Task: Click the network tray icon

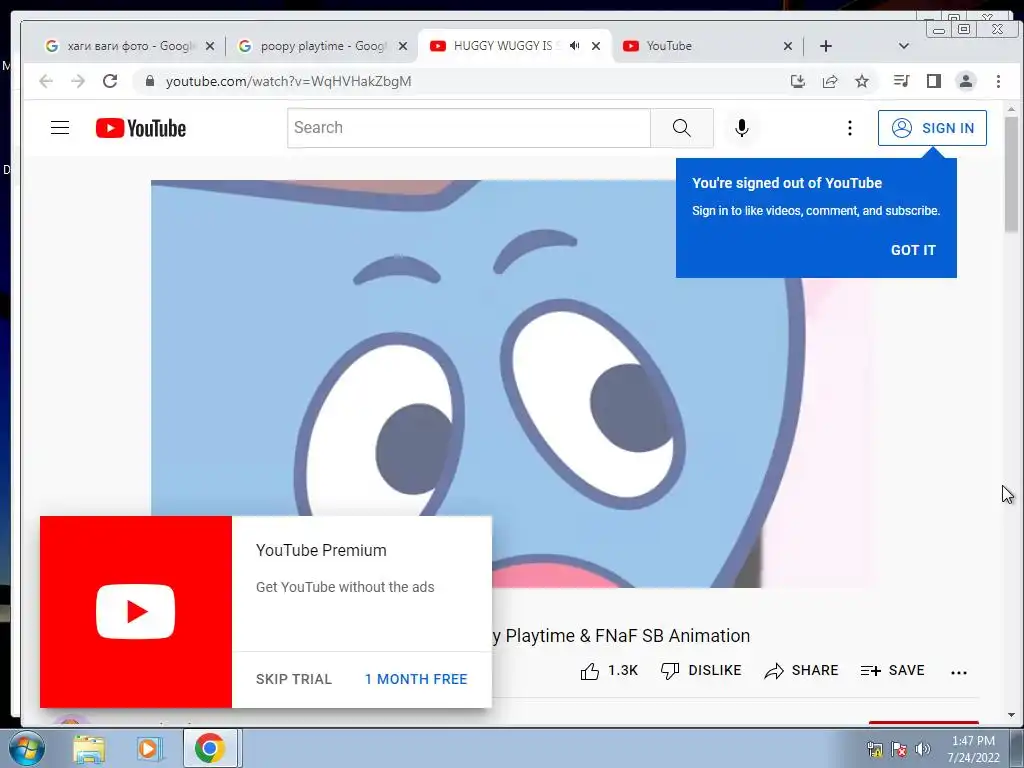Action: (x=874, y=749)
